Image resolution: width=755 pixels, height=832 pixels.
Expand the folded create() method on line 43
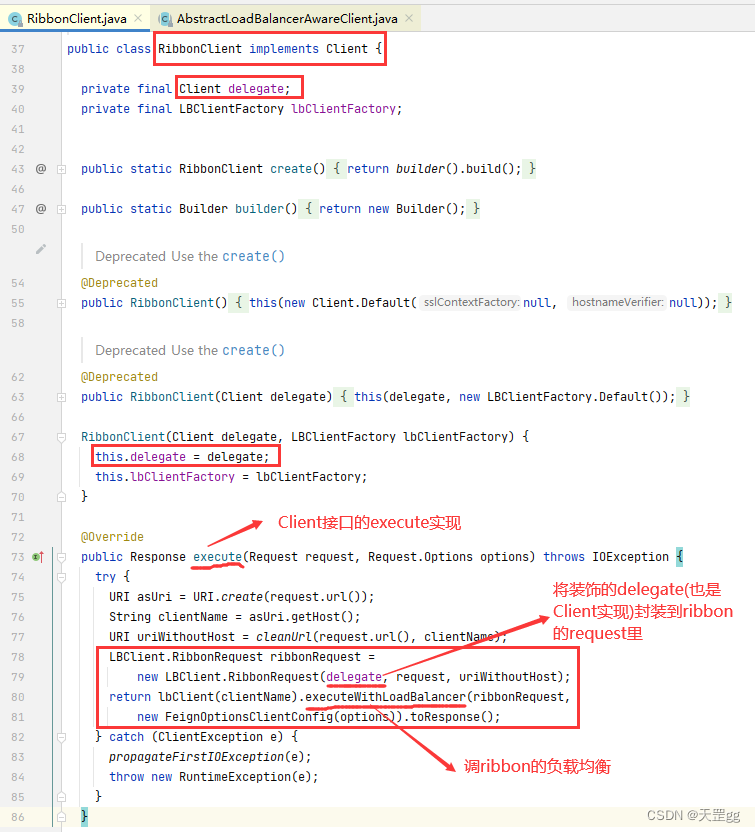pyautogui.click(x=62, y=169)
